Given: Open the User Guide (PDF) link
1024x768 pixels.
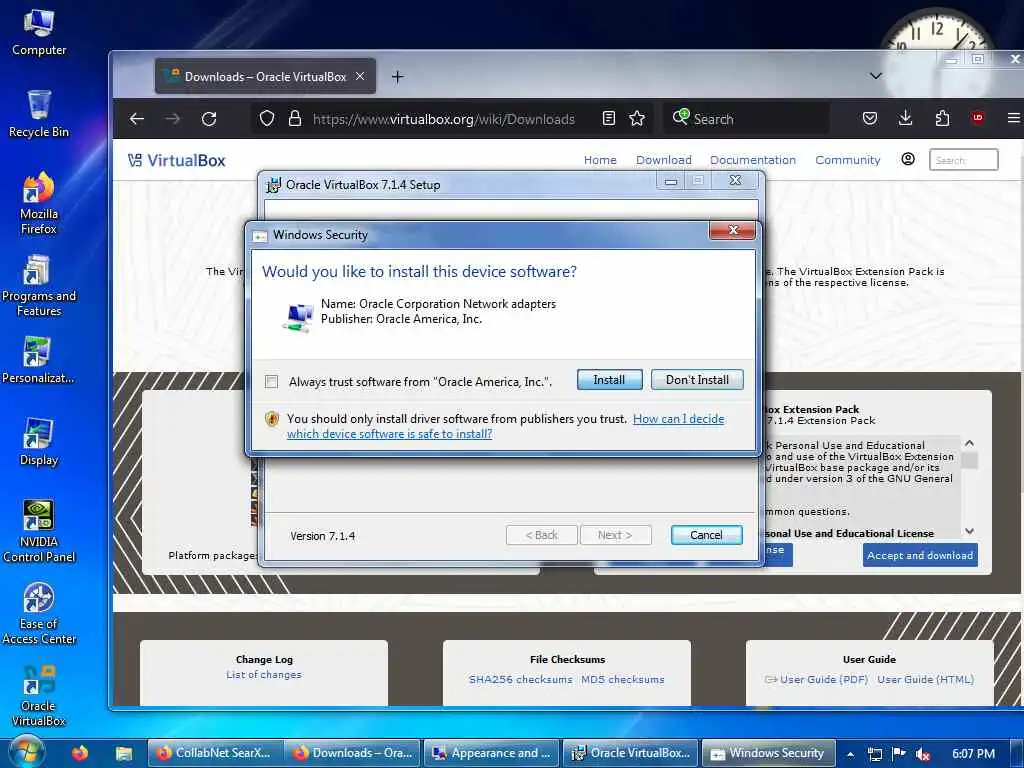Looking at the screenshot, I should [x=824, y=680].
